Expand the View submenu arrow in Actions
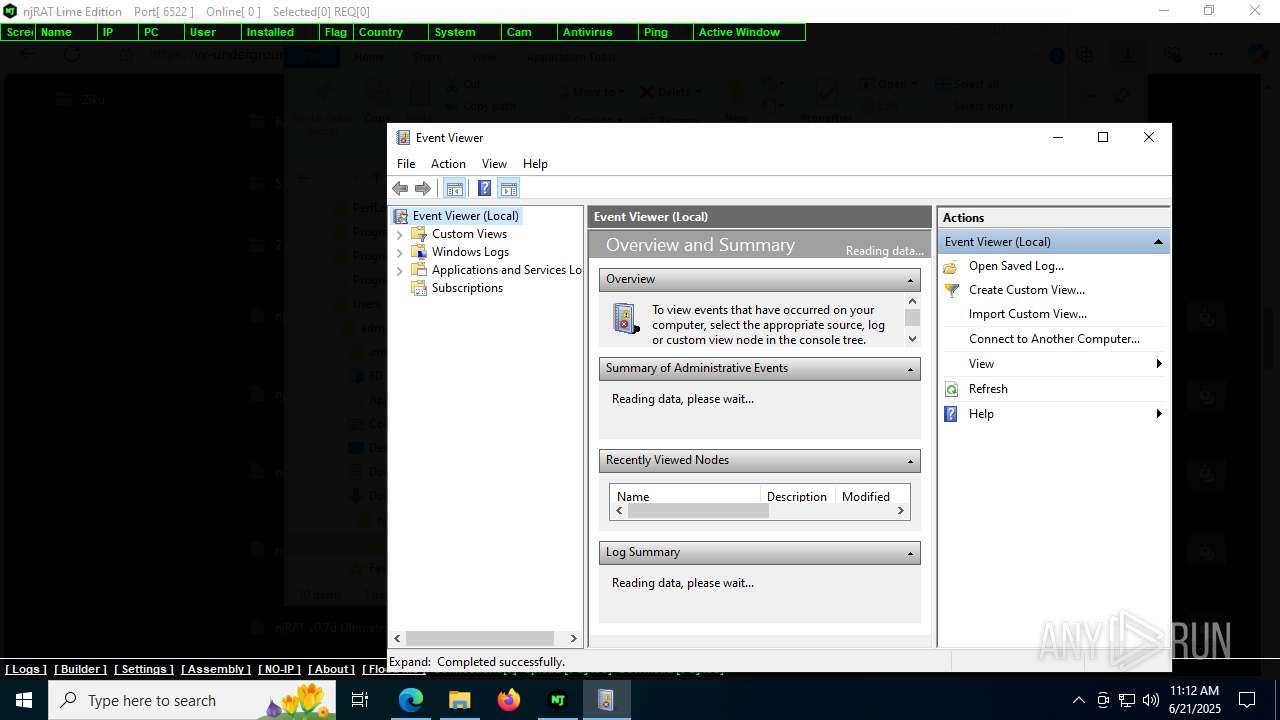The height and width of the screenshot is (720, 1280). click(1159, 364)
